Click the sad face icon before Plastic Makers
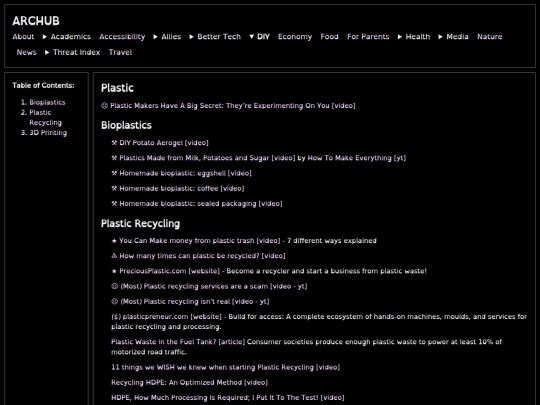 pos(104,106)
